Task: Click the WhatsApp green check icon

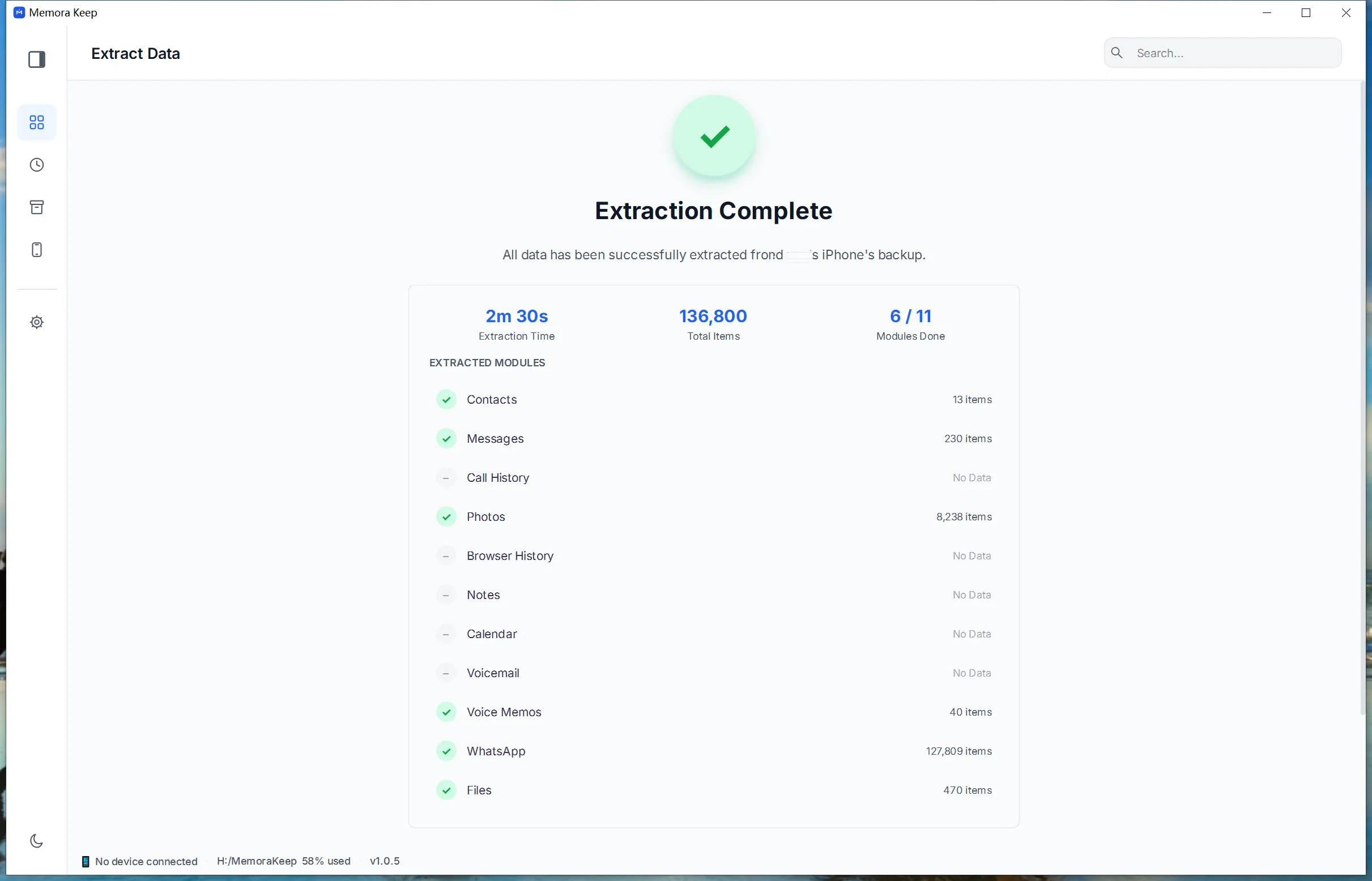Action: pyautogui.click(x=446, y=751)
